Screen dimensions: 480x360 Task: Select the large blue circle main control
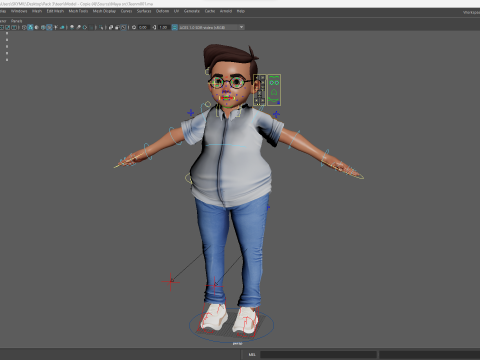click(x=232, y=325)
